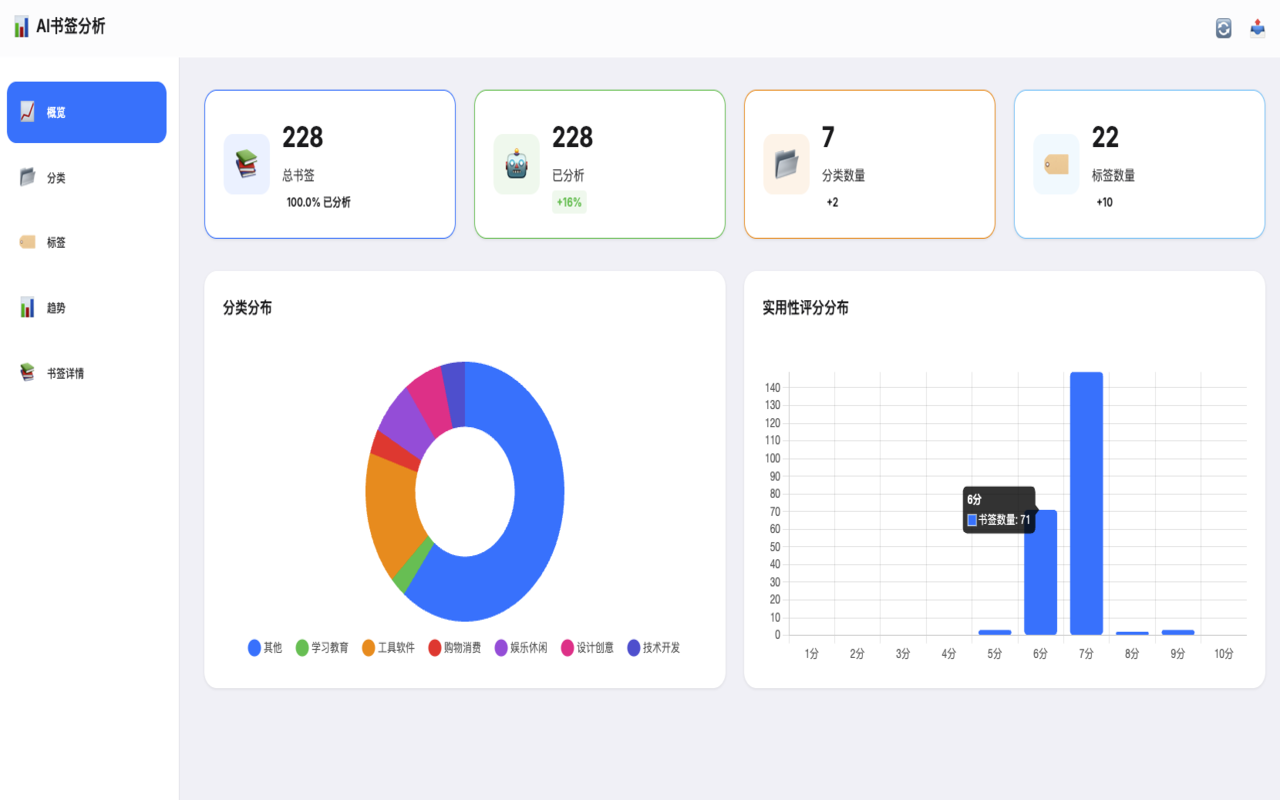Toggle 设计创意 legend item
Viewport: 1280px width, 800px height.
coord(588,648)
